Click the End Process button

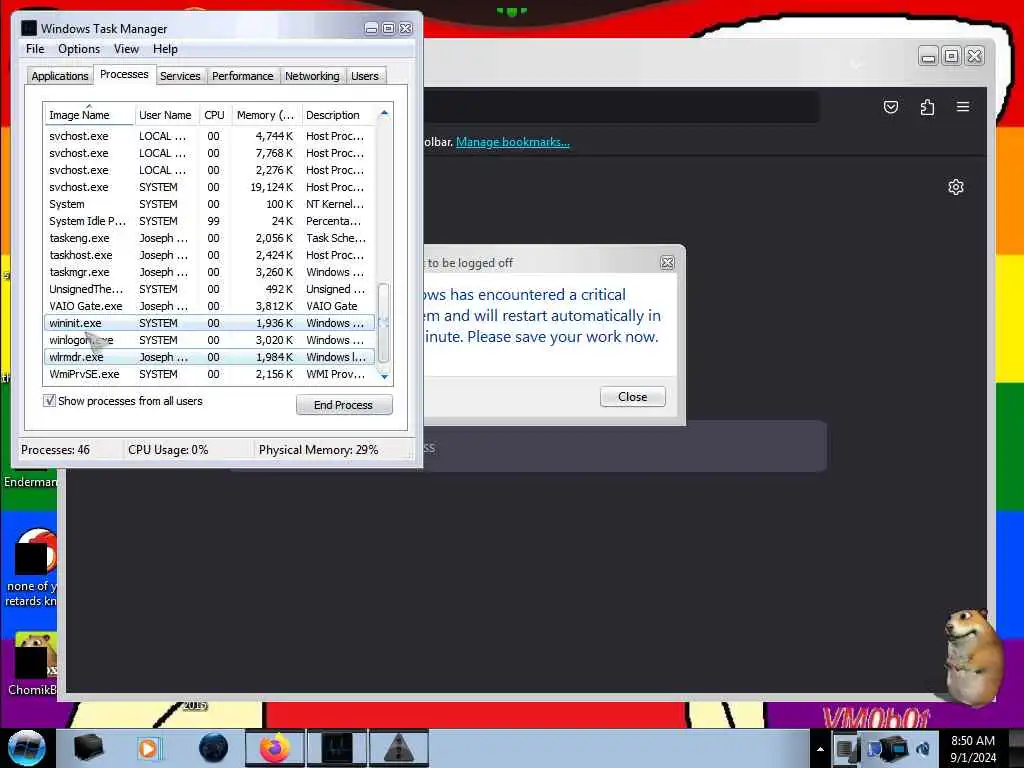(x=344, y=405)
